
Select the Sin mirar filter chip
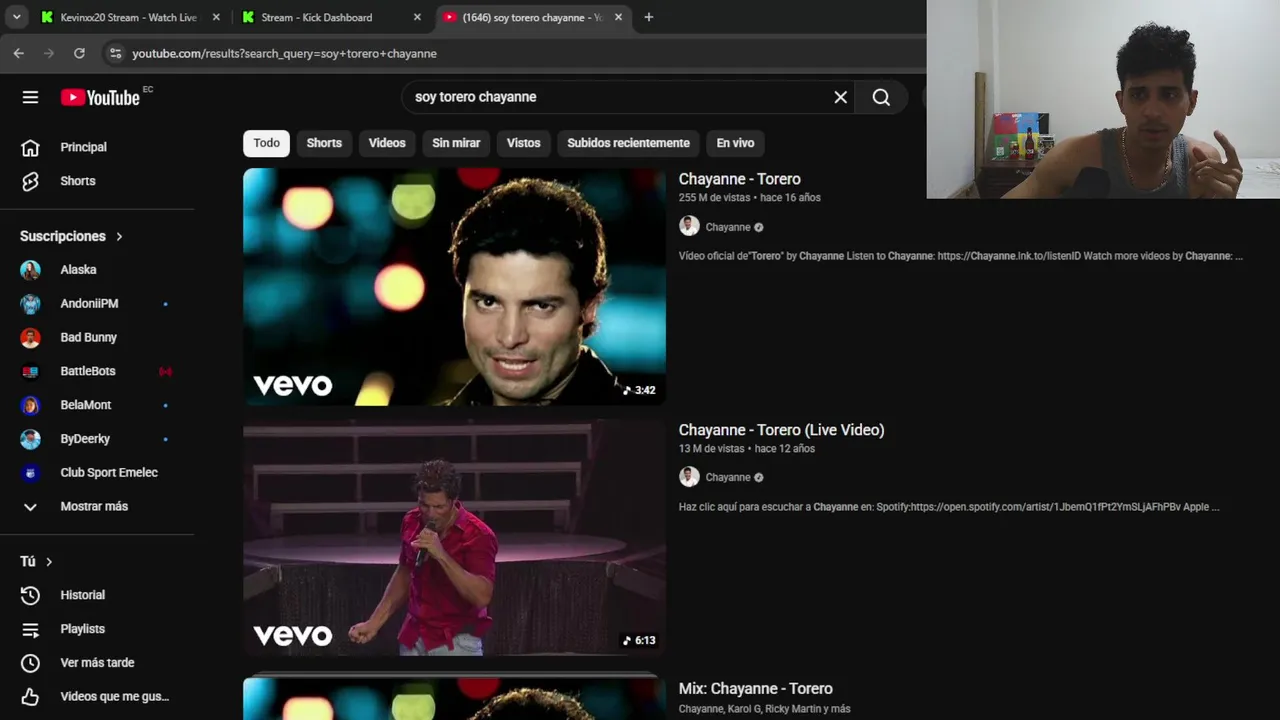click(x=456, y=143)
